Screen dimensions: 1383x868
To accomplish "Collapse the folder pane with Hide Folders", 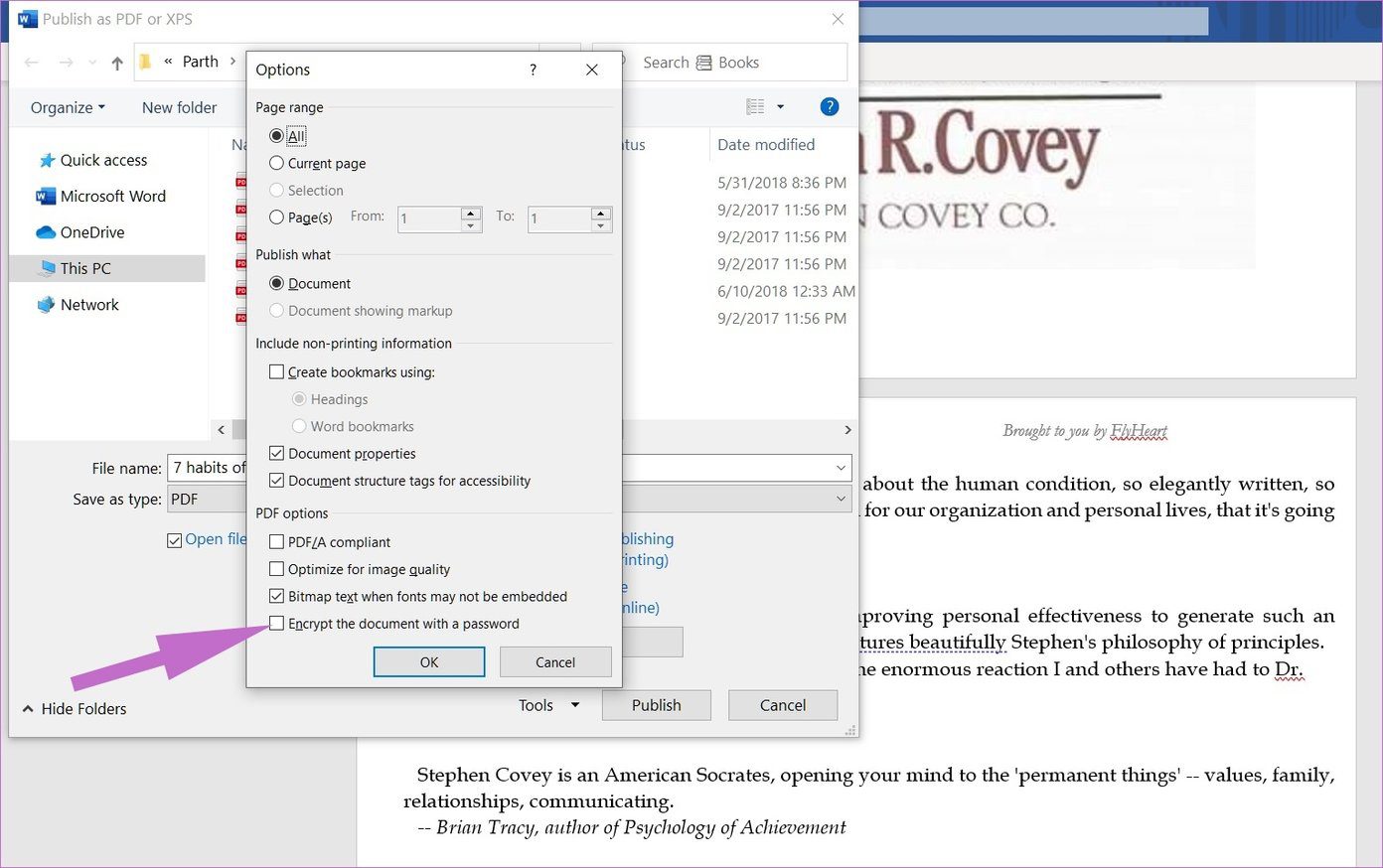I will (x=75, y=709).
